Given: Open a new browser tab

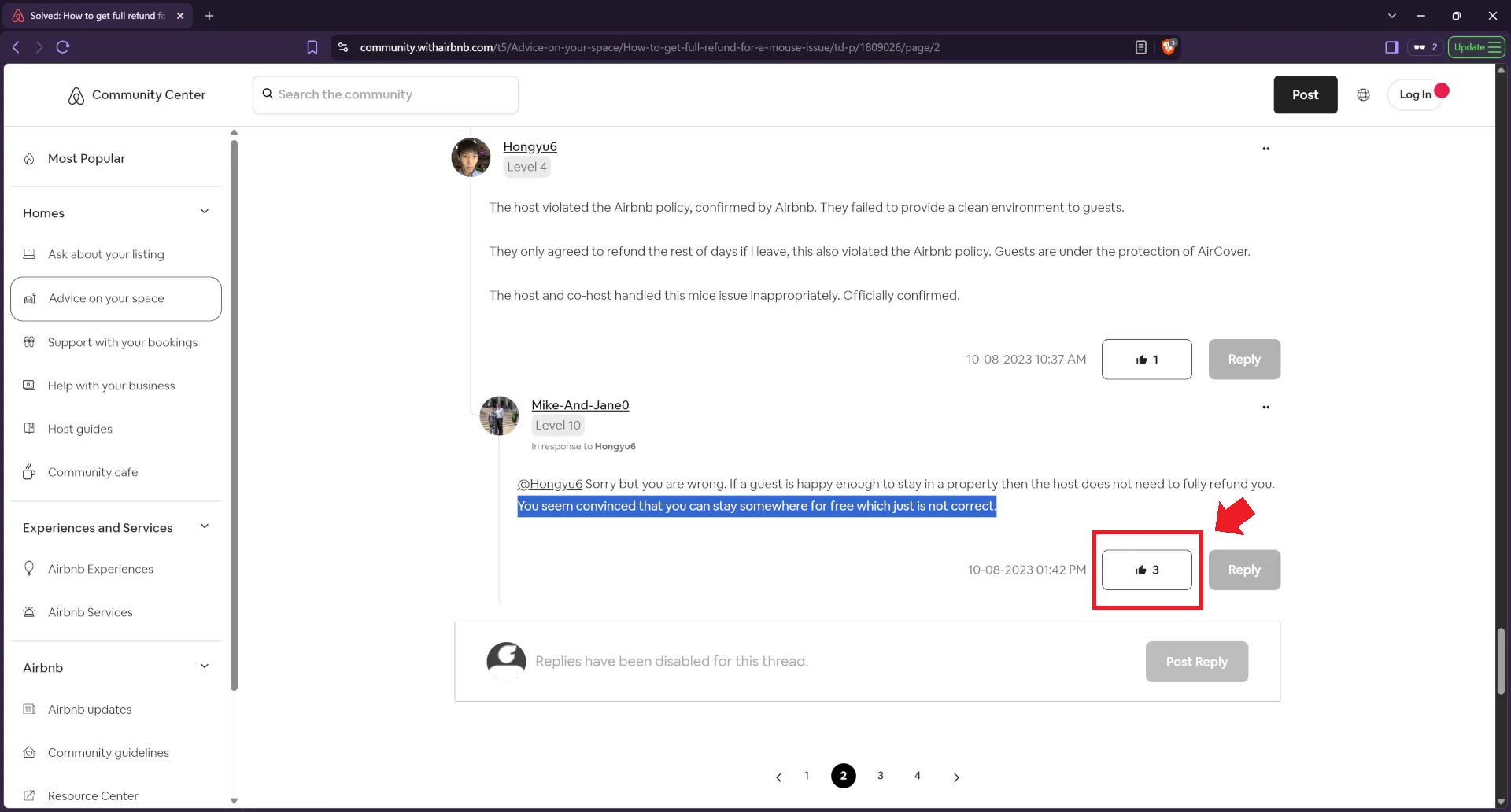Looking at the screenshot, I should point(209,16).
